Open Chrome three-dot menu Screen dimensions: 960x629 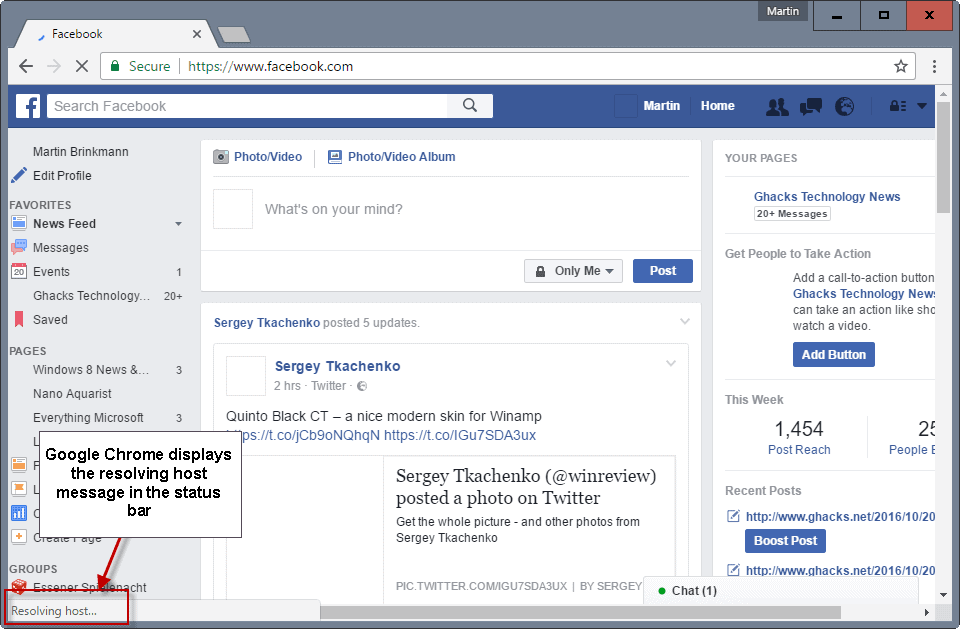click(934, 67)
